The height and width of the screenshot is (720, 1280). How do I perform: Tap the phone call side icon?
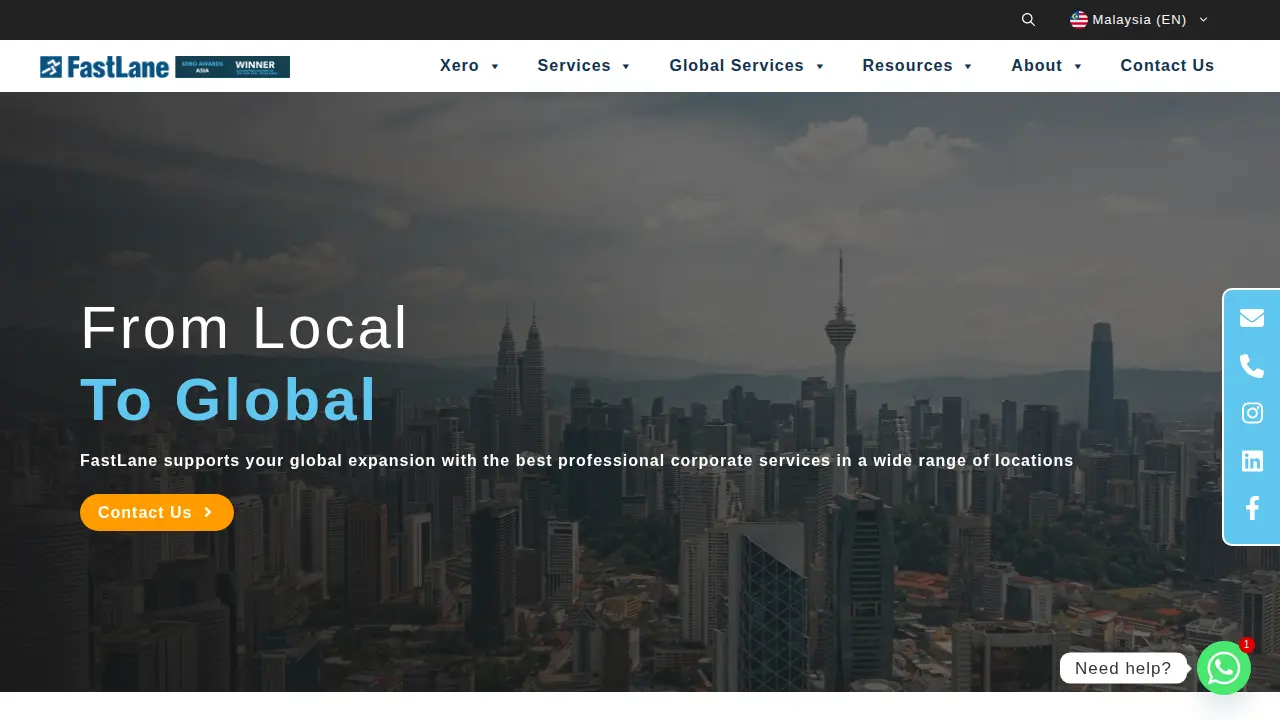point(1252,366)
